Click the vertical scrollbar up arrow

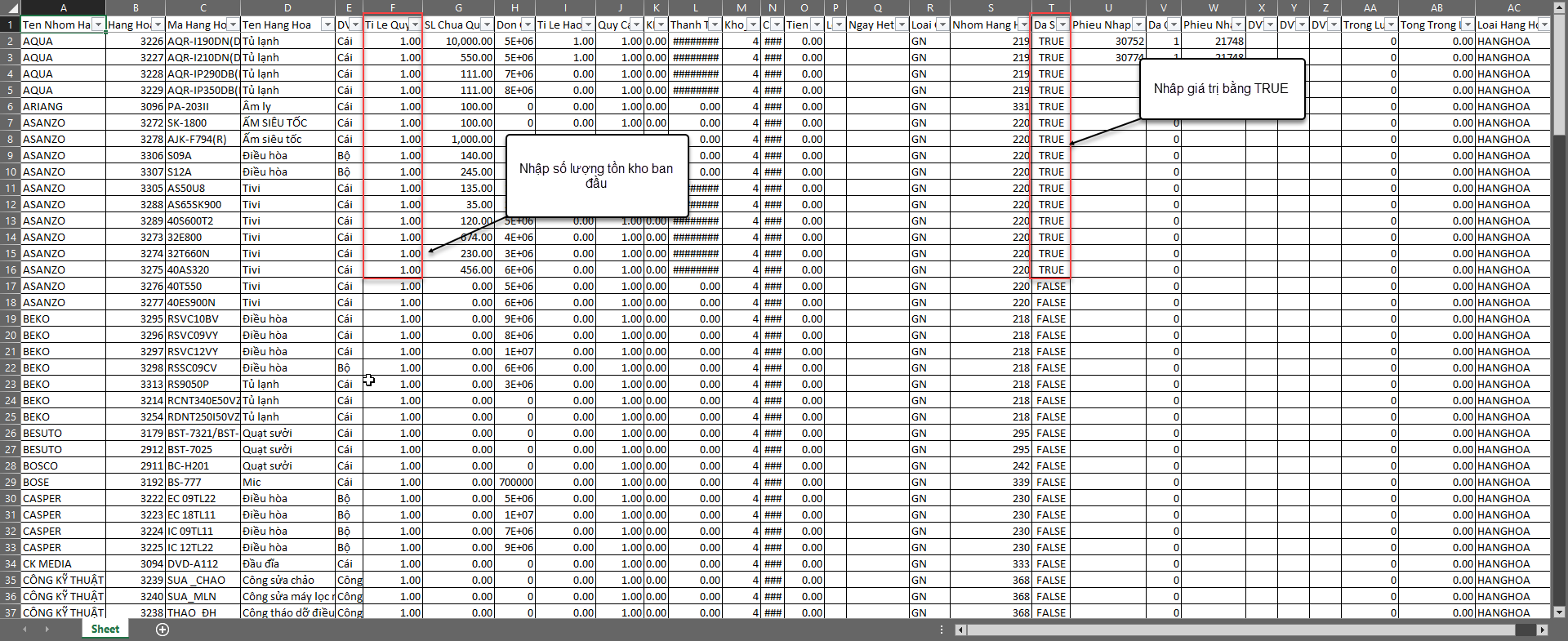(1559, 8)
